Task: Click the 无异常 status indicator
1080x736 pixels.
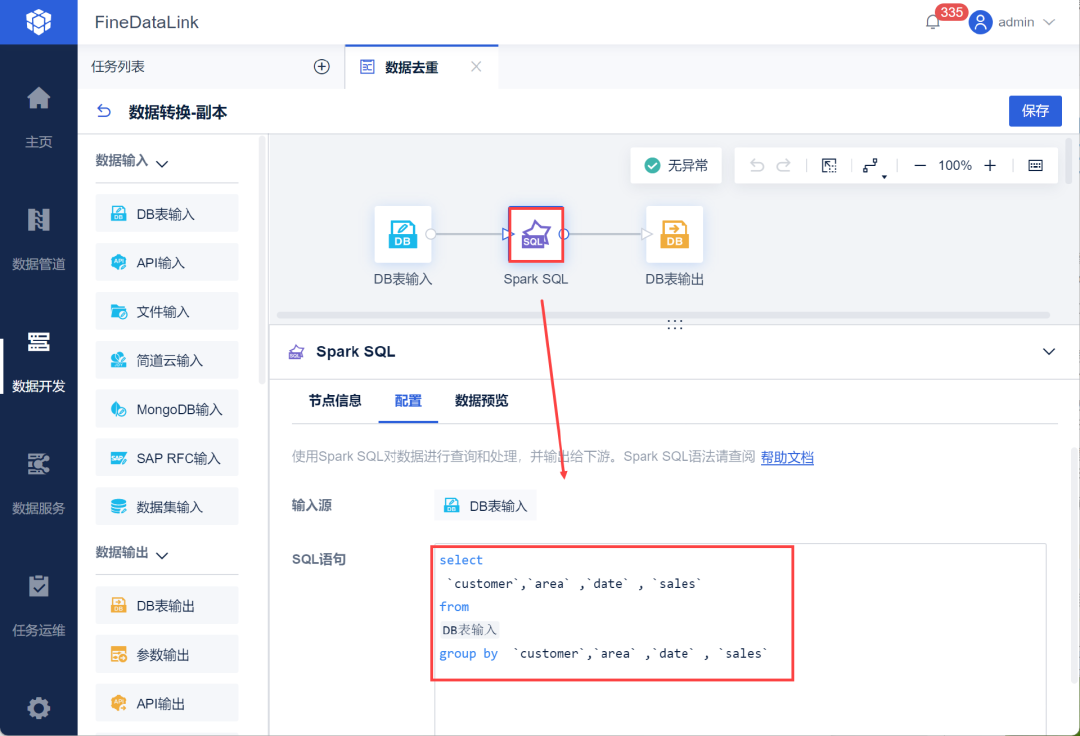Action: coord(676,165)
